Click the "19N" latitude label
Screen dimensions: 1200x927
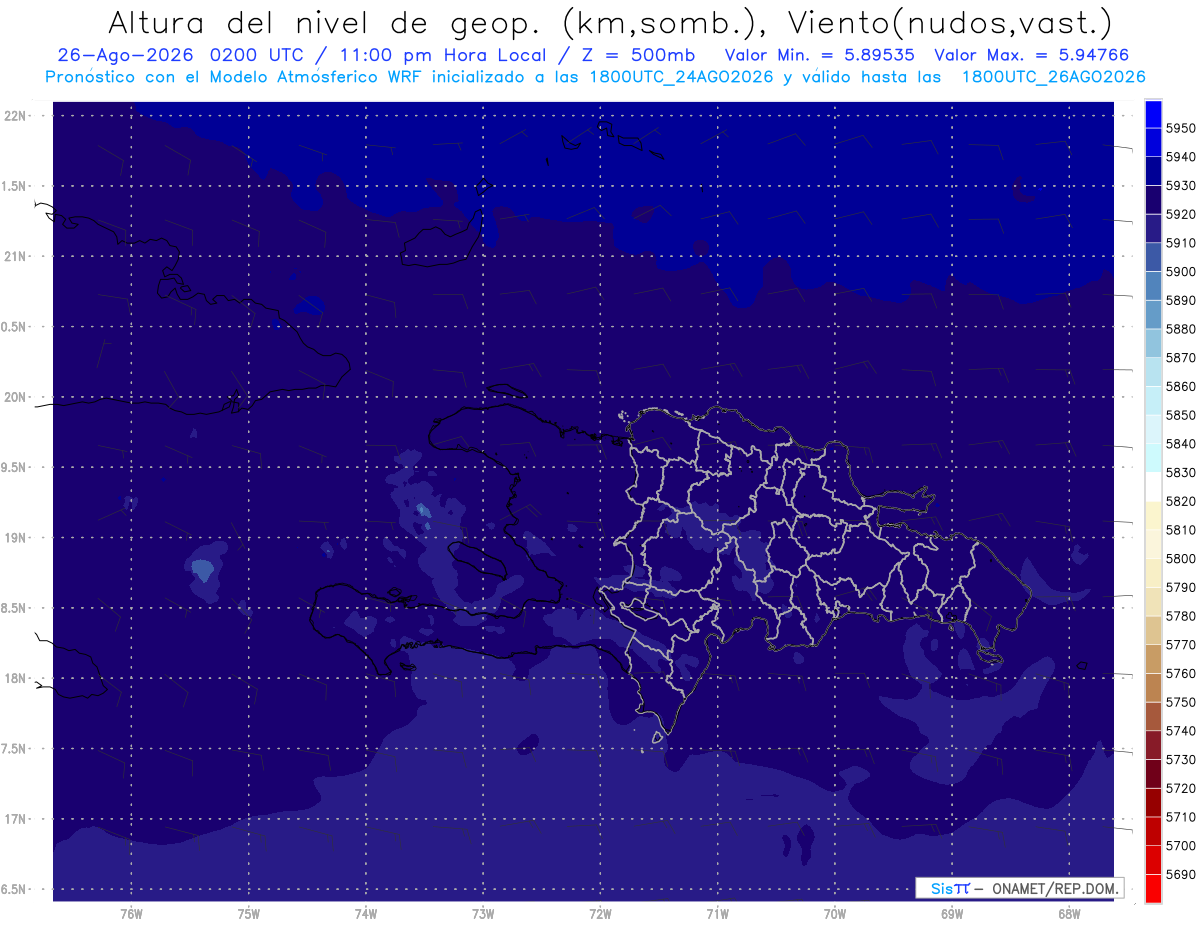click(x=16, y=538)
